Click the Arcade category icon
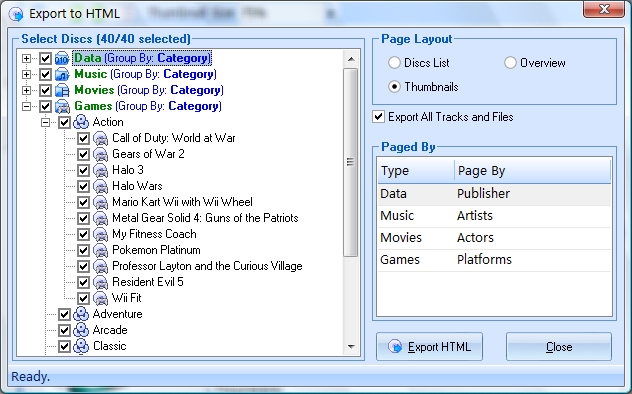This screenshot has height=394, width=632. coord(81,330)
